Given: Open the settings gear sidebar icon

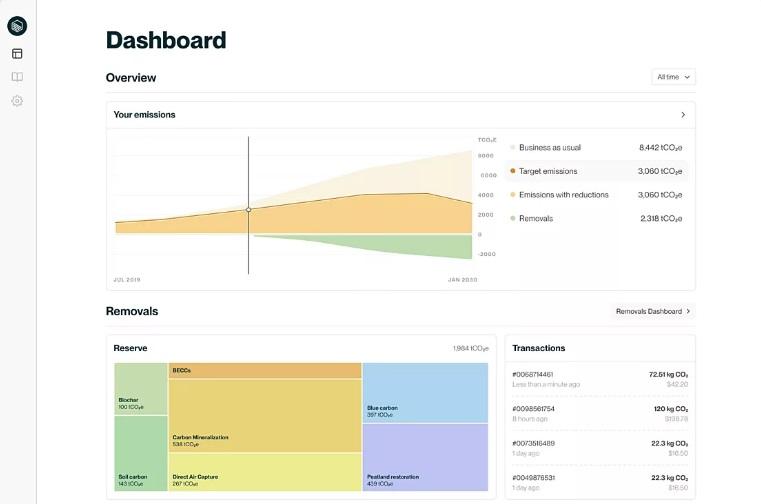Looking at the screenshot, I should 17,101.
